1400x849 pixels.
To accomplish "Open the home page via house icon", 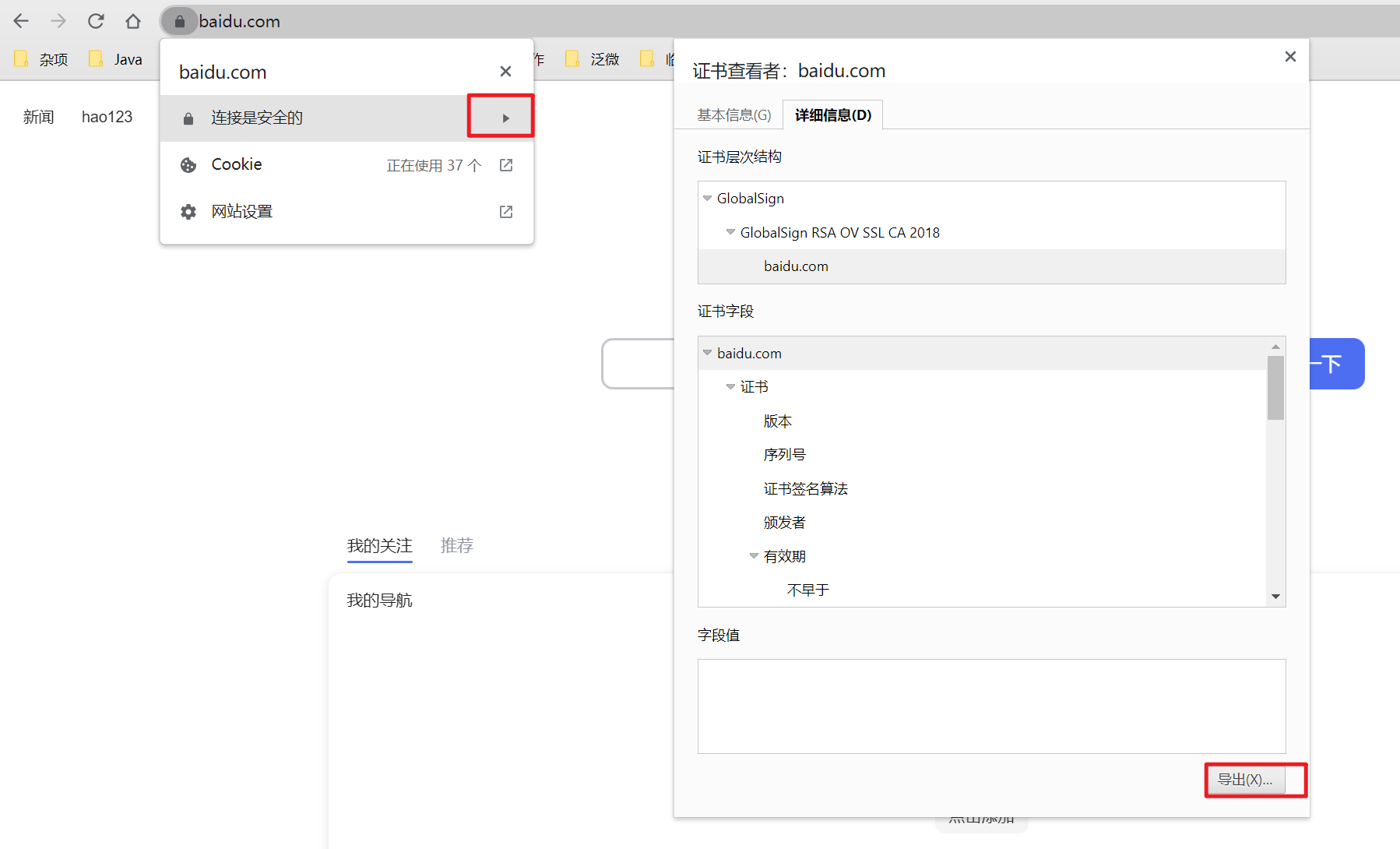I will click(133, 21).
